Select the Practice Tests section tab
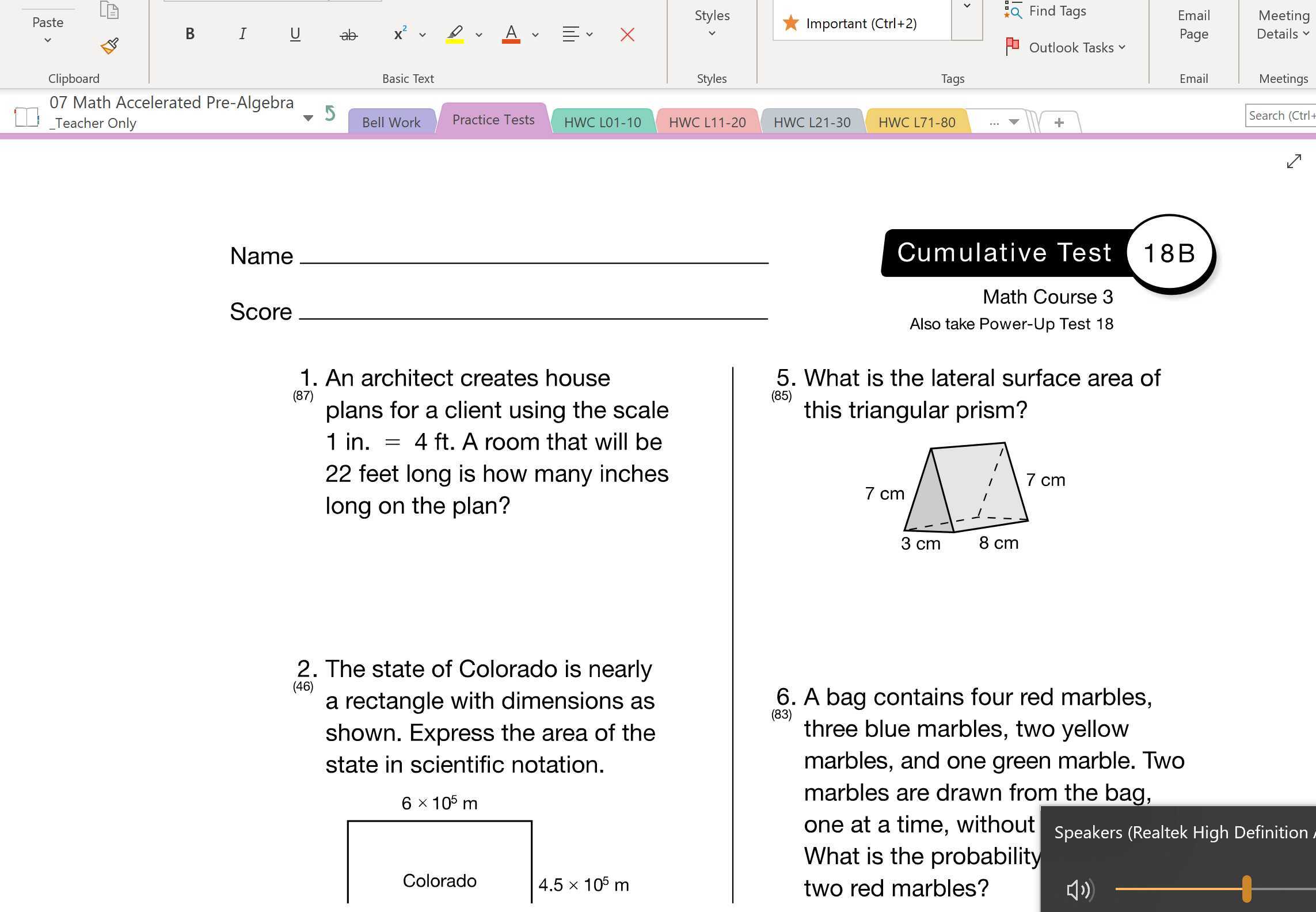 click(x=493, y=119)
